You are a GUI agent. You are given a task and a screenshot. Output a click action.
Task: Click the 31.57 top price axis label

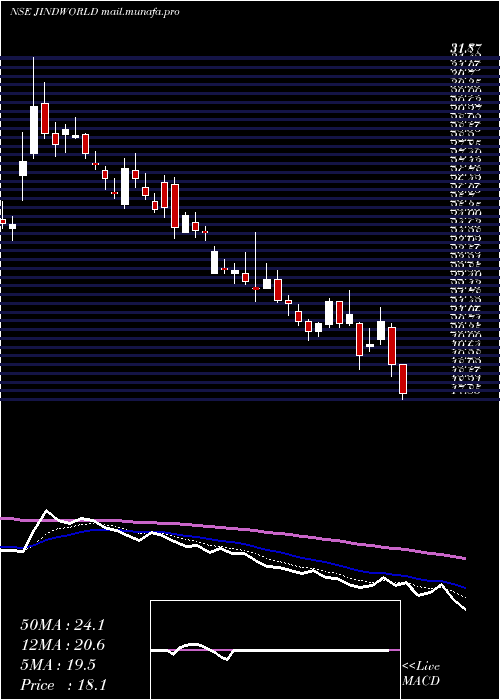coord(464,50)
